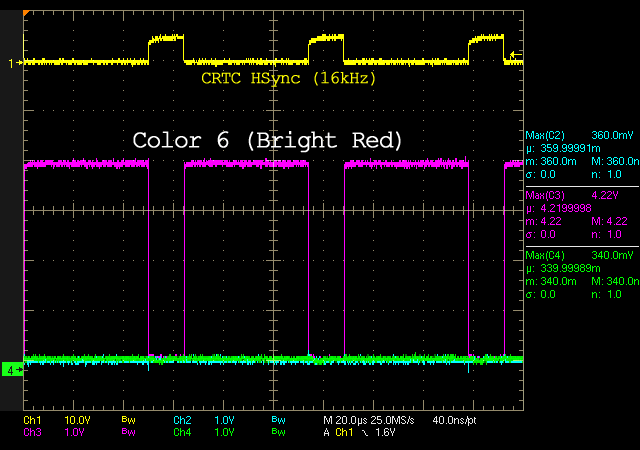Click the Ch4 bandwidth limit Bw icon
Viewport: 640px width, 450px height.
[277, 432]
